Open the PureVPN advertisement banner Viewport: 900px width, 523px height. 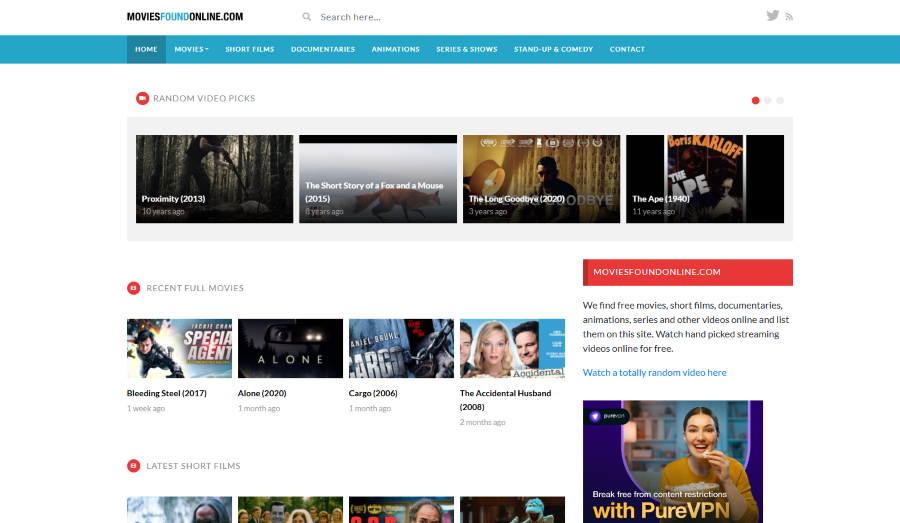[673, 462]
